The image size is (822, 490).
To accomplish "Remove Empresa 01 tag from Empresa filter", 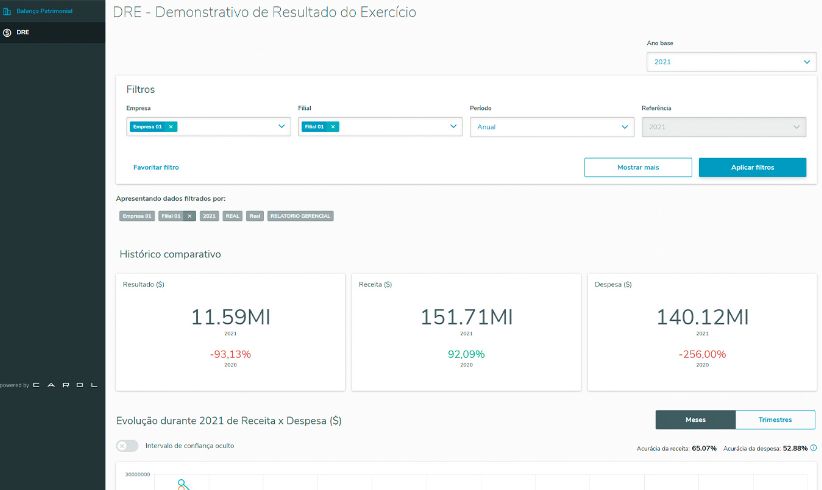I will tap(171, 127).
